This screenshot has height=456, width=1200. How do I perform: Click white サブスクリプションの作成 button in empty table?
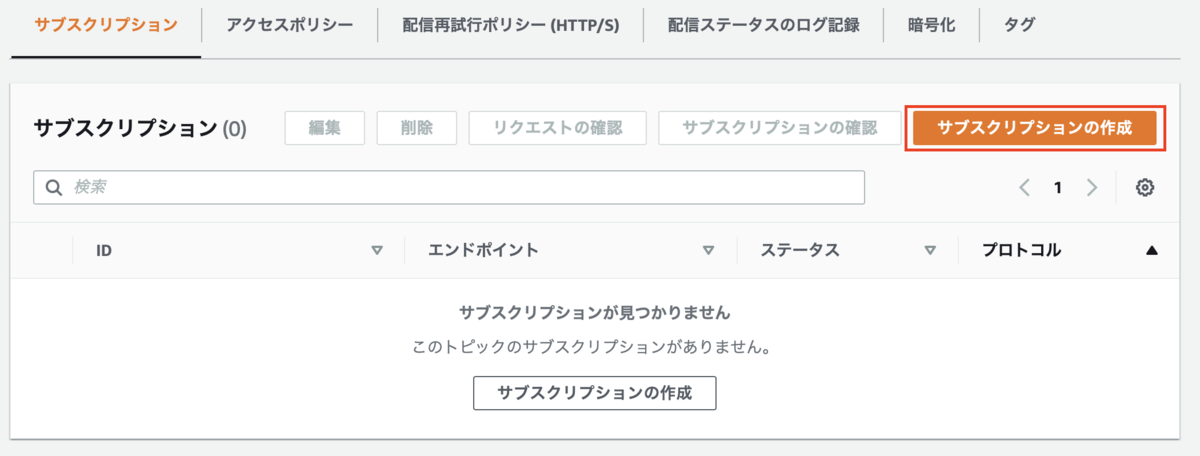(x=595, y=393)
